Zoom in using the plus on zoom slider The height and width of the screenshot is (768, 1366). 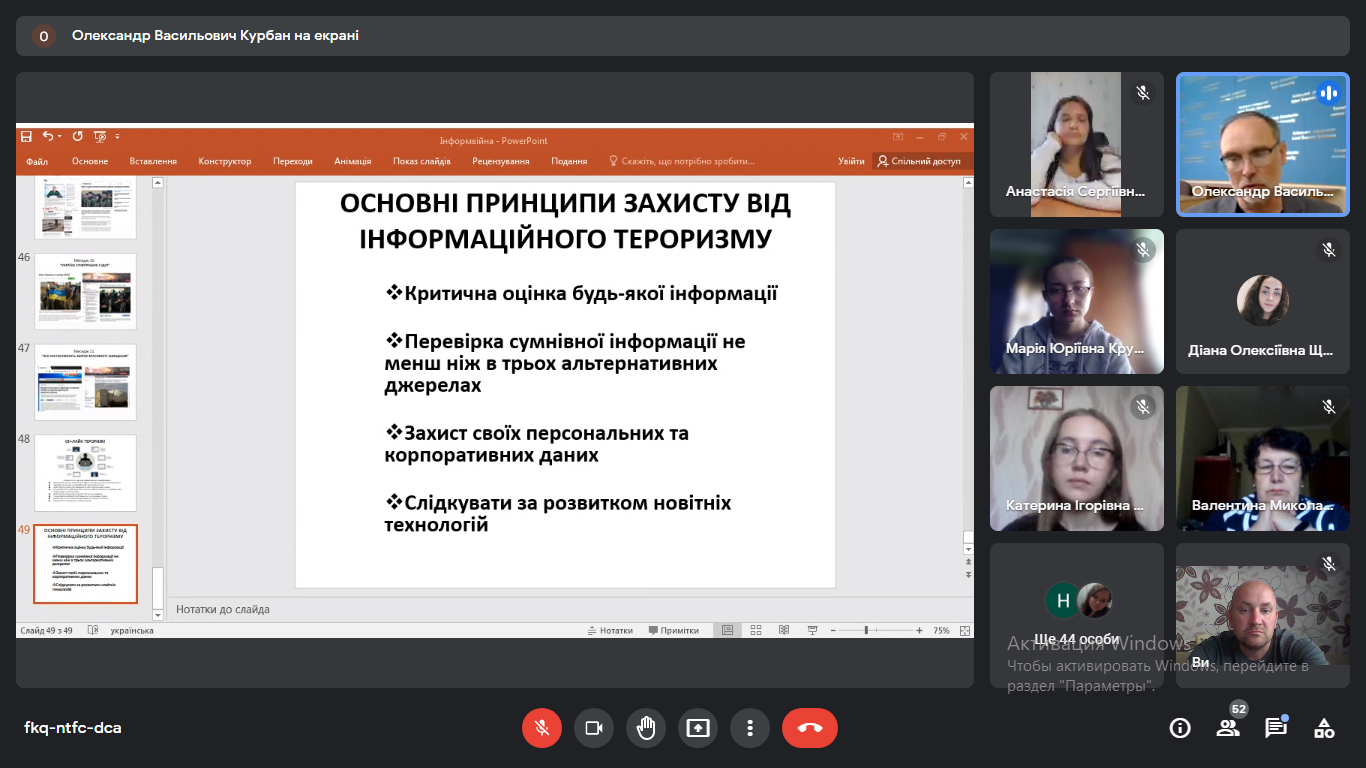coord(918,630)
